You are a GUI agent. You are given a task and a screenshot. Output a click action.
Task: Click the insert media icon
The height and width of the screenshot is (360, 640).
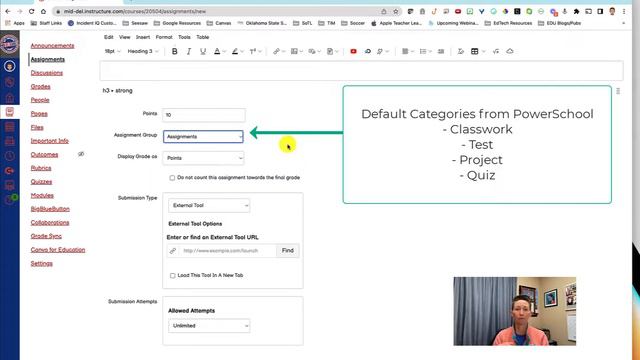click(x=312, y=51)
